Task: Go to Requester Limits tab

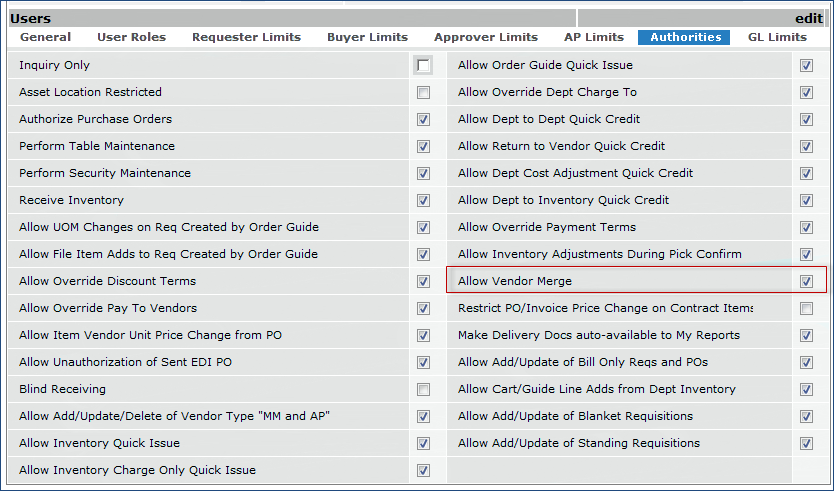Action: click(246, 37)
